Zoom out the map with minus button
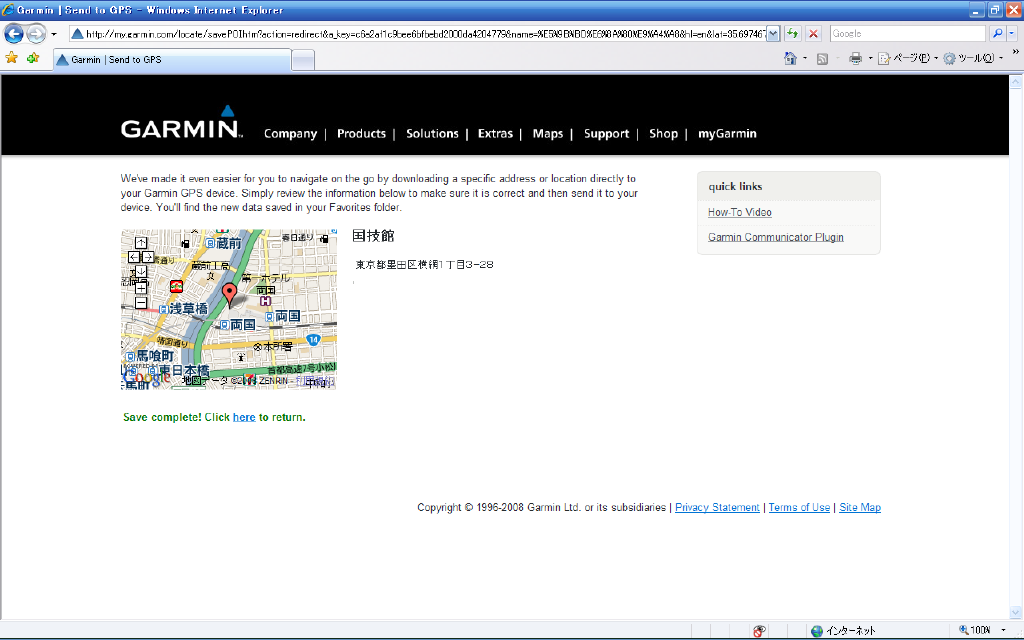The width and height of the screenshot is (1024, 640). pyautogui.click(x=141, y=303)
